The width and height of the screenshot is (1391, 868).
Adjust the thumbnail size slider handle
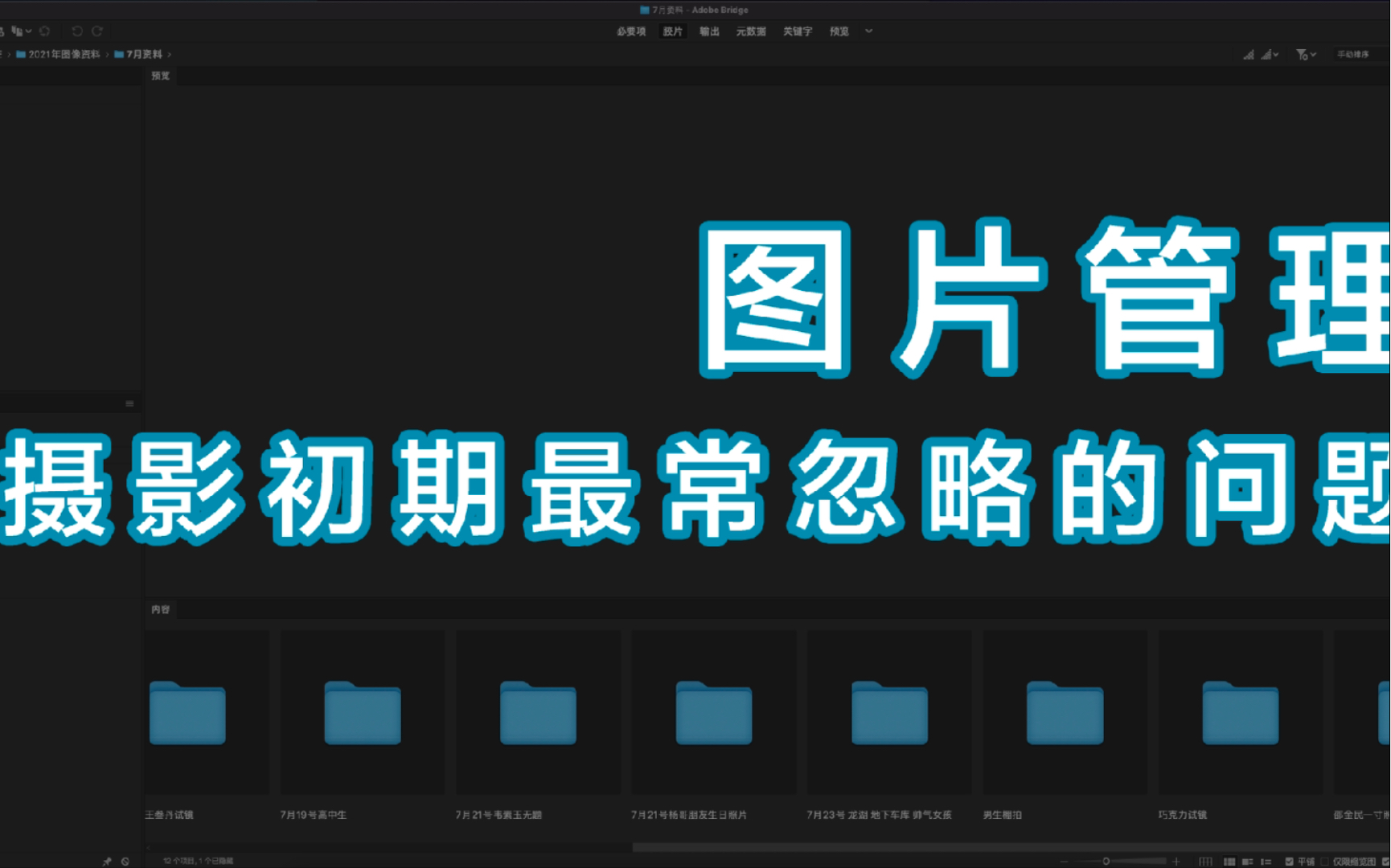[1106, 862]
